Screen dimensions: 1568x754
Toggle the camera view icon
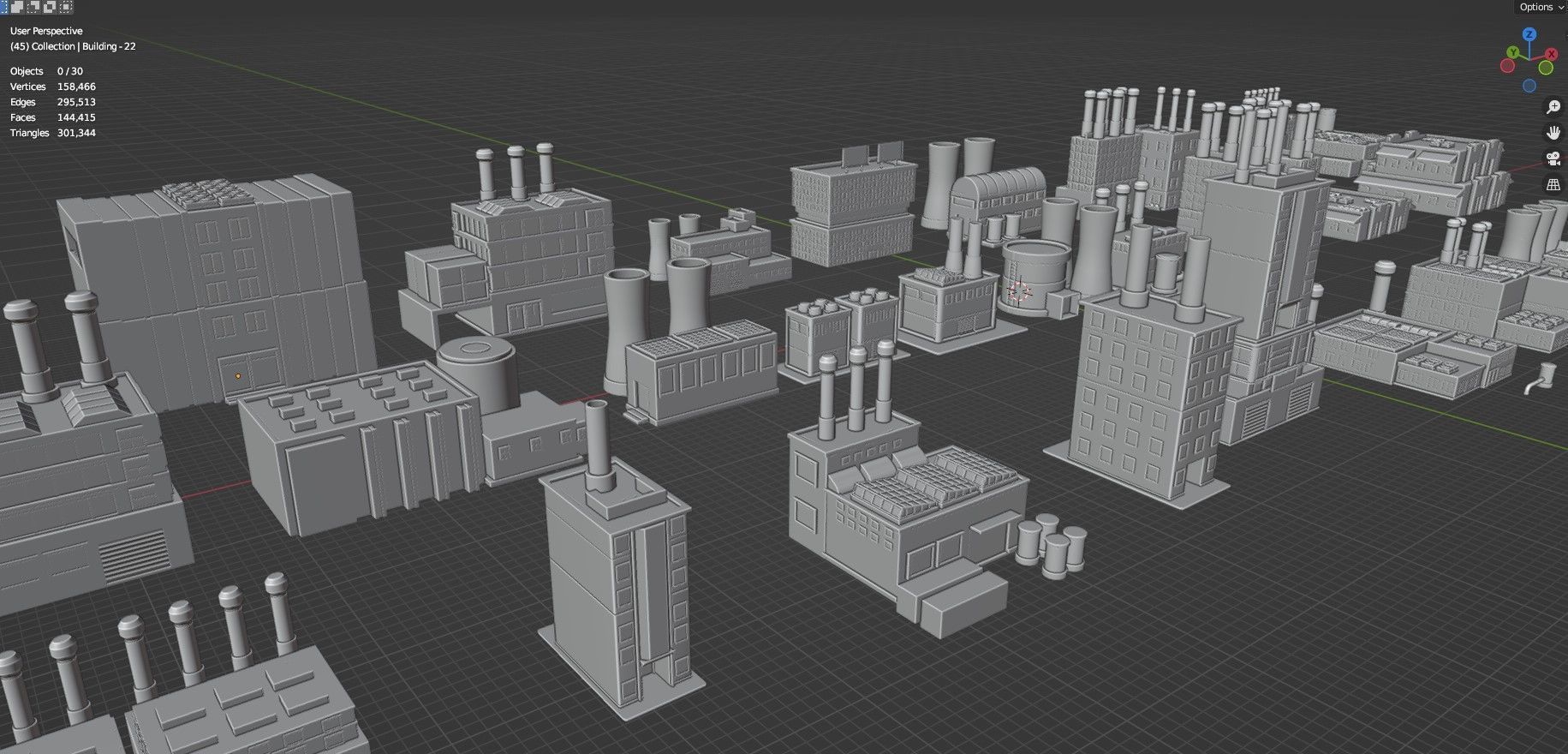pyautogui.click(x=1553, y=159)
